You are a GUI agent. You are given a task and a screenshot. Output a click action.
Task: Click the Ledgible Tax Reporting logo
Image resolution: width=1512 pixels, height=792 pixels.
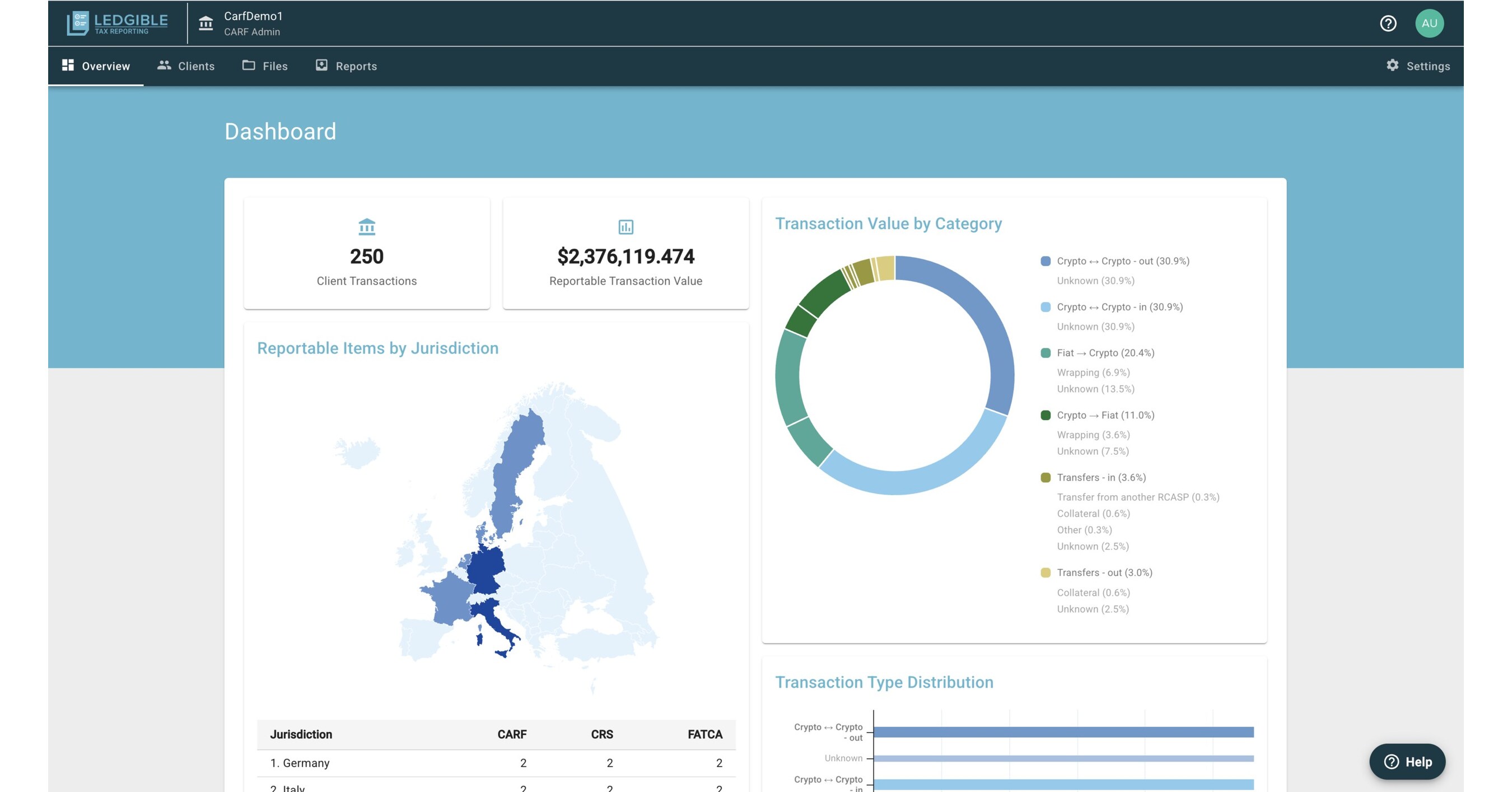(x=118, y=24)
